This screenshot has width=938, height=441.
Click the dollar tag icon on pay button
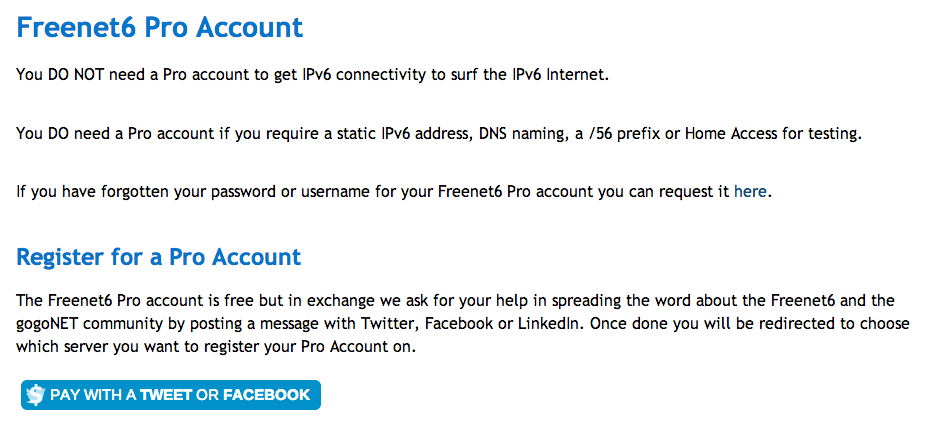click(x=36, y=395)
